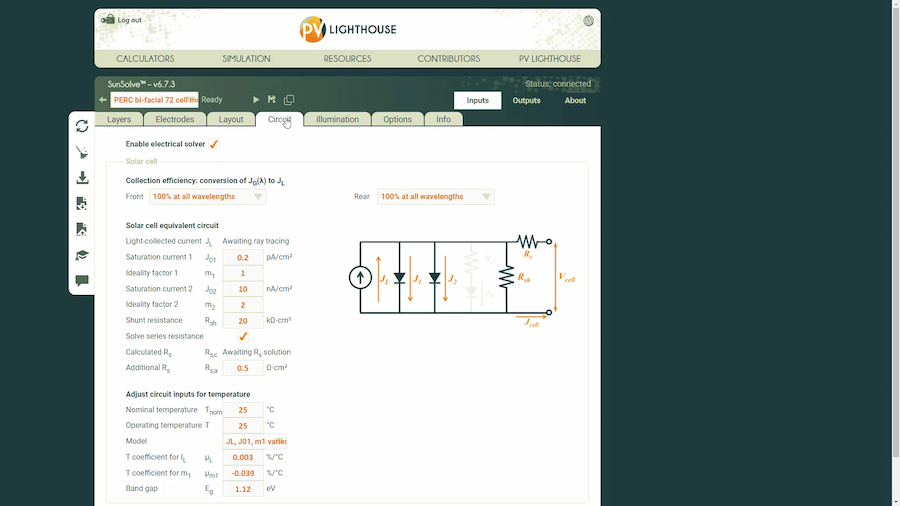Expand the temperature Model dropdown

(255, 441)
